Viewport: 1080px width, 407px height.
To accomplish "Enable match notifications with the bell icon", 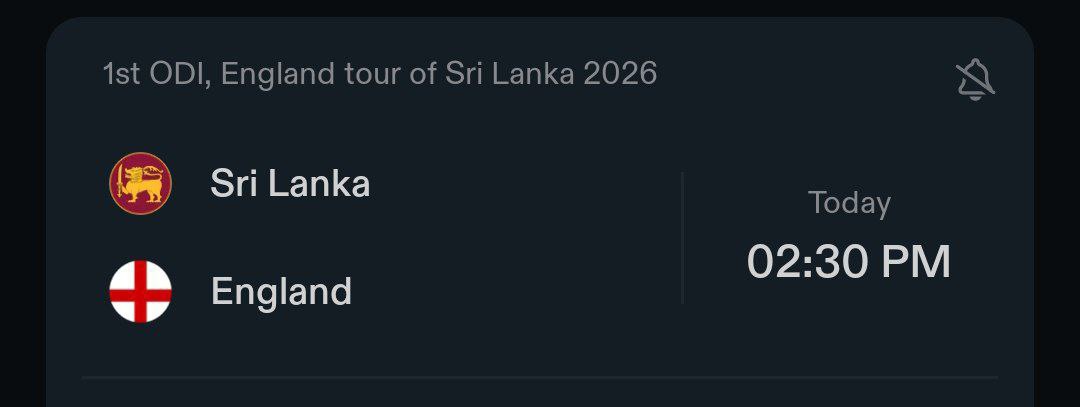I will click(x=975, y=79).
